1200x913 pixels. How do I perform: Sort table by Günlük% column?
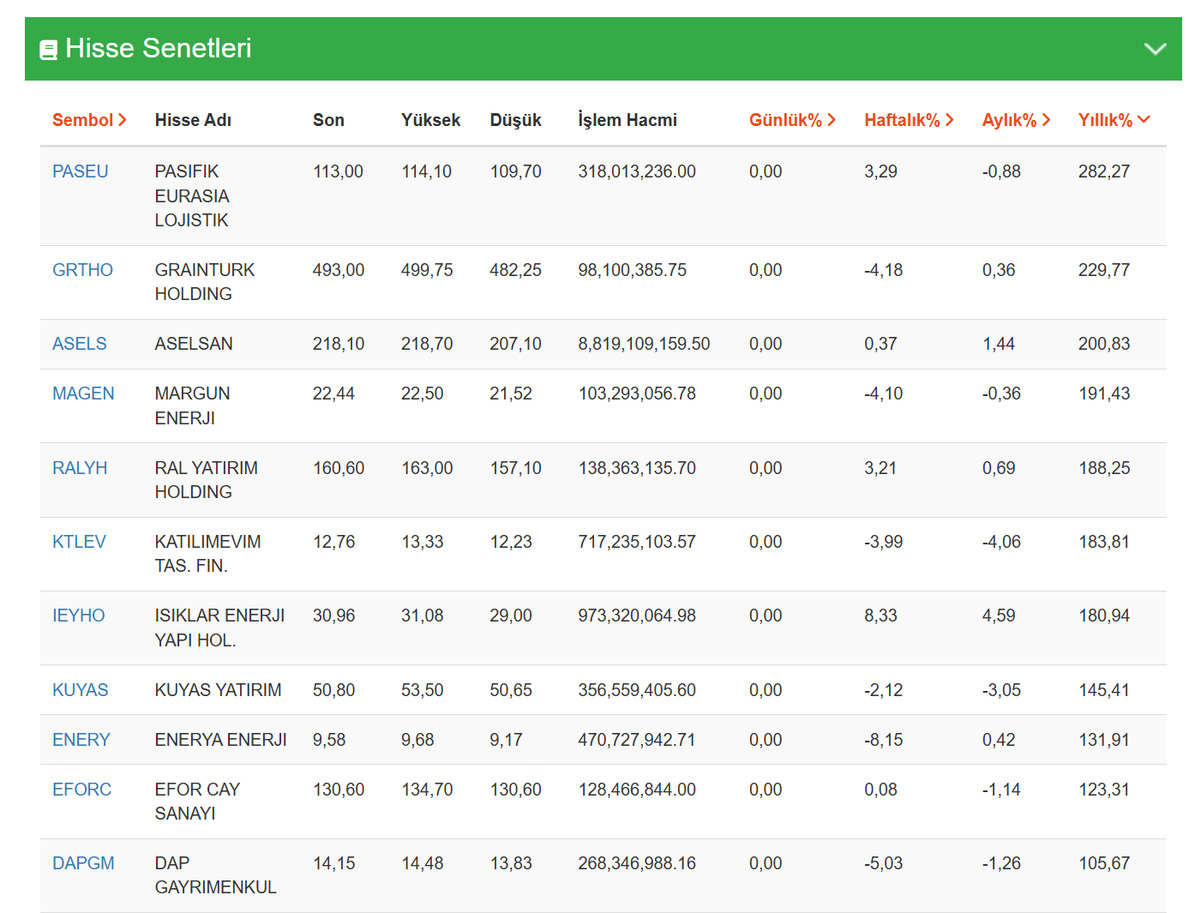[792, 120]
